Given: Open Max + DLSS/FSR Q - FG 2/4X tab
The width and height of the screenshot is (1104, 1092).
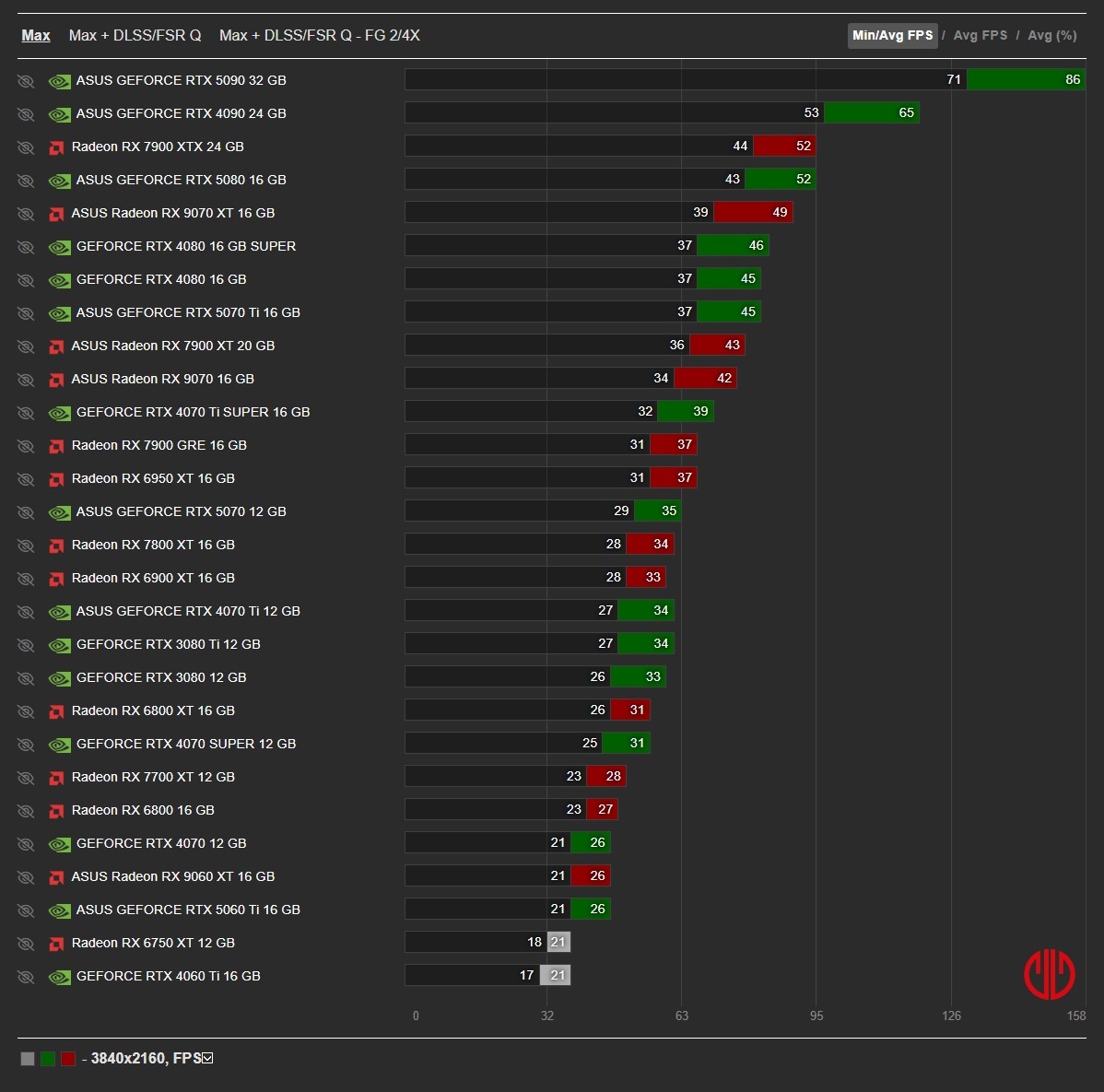Looking at the screenshot, I should tap(320, 35).
